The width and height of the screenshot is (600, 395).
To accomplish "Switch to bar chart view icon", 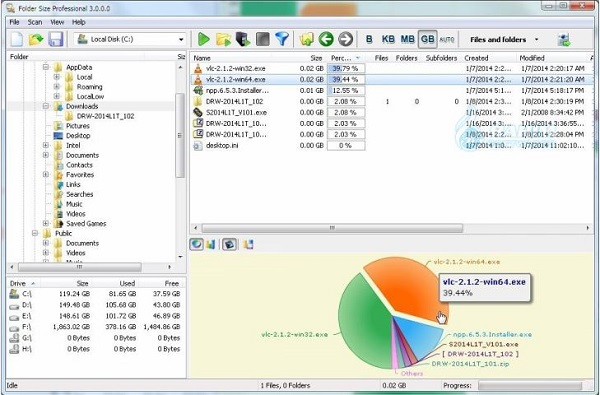I will coord(211,244).
